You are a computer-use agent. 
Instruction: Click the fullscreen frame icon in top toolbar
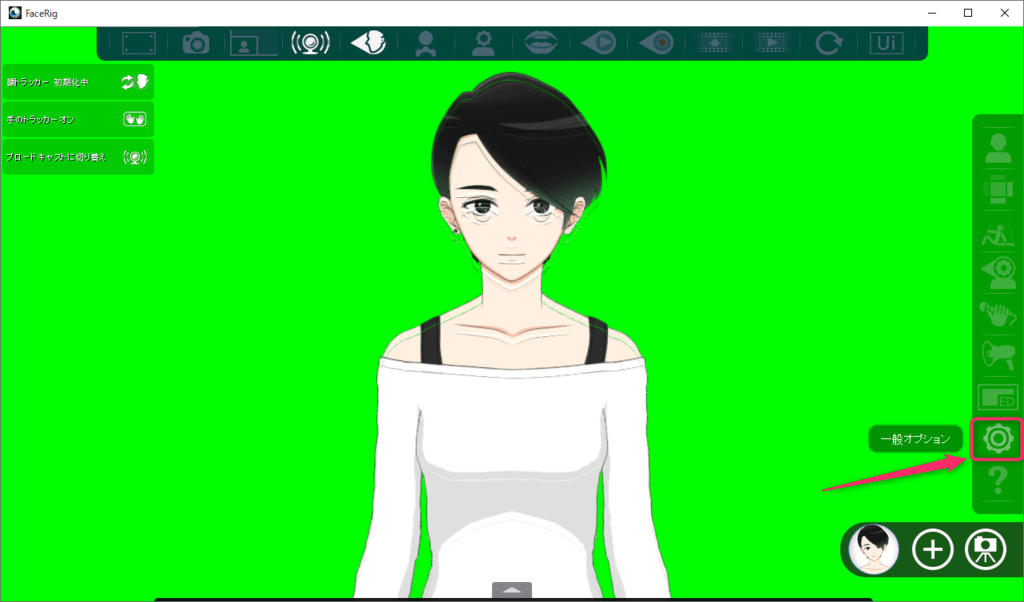[139, 43]
